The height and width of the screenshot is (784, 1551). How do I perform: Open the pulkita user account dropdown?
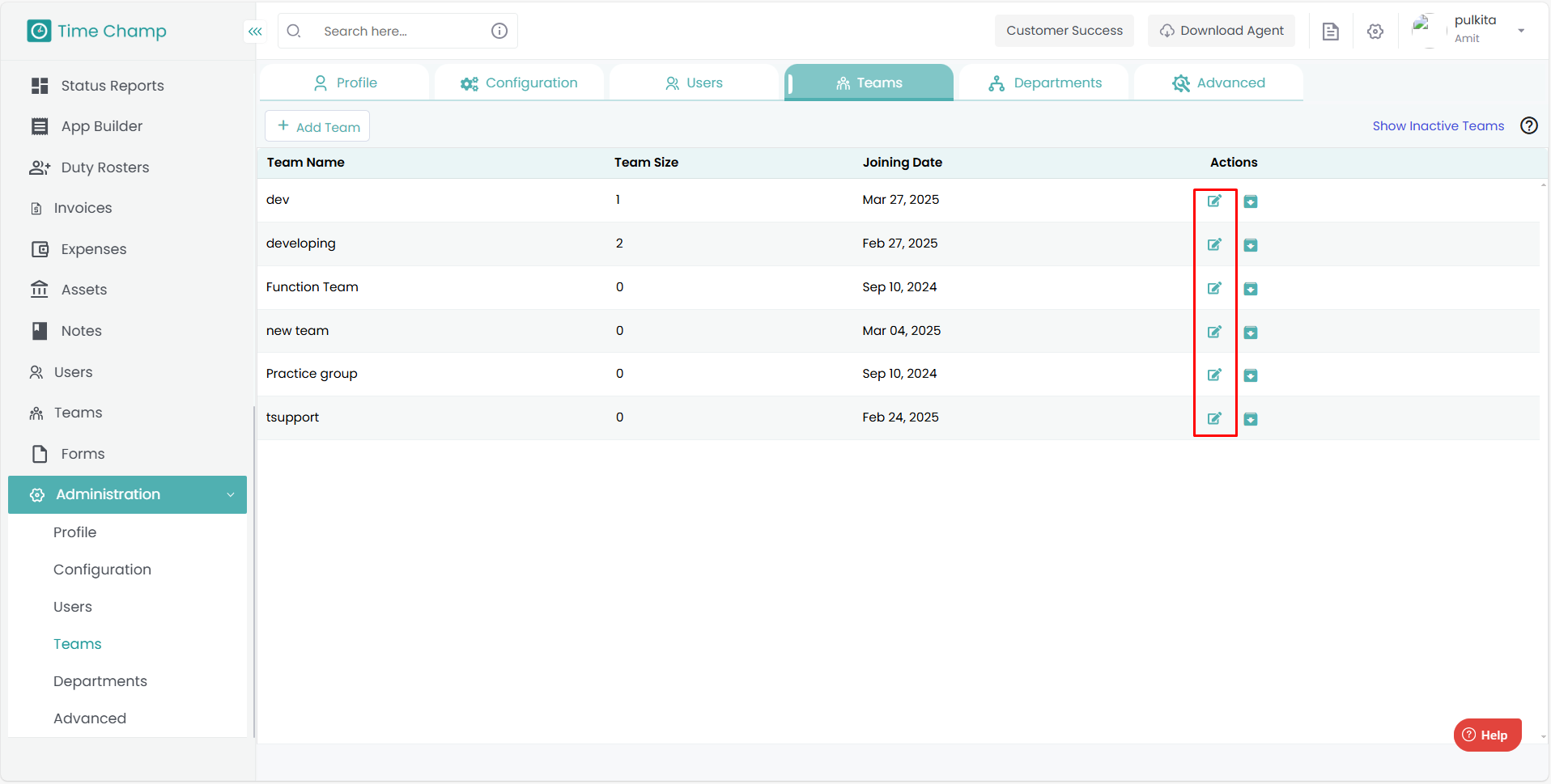(1520, 31)
